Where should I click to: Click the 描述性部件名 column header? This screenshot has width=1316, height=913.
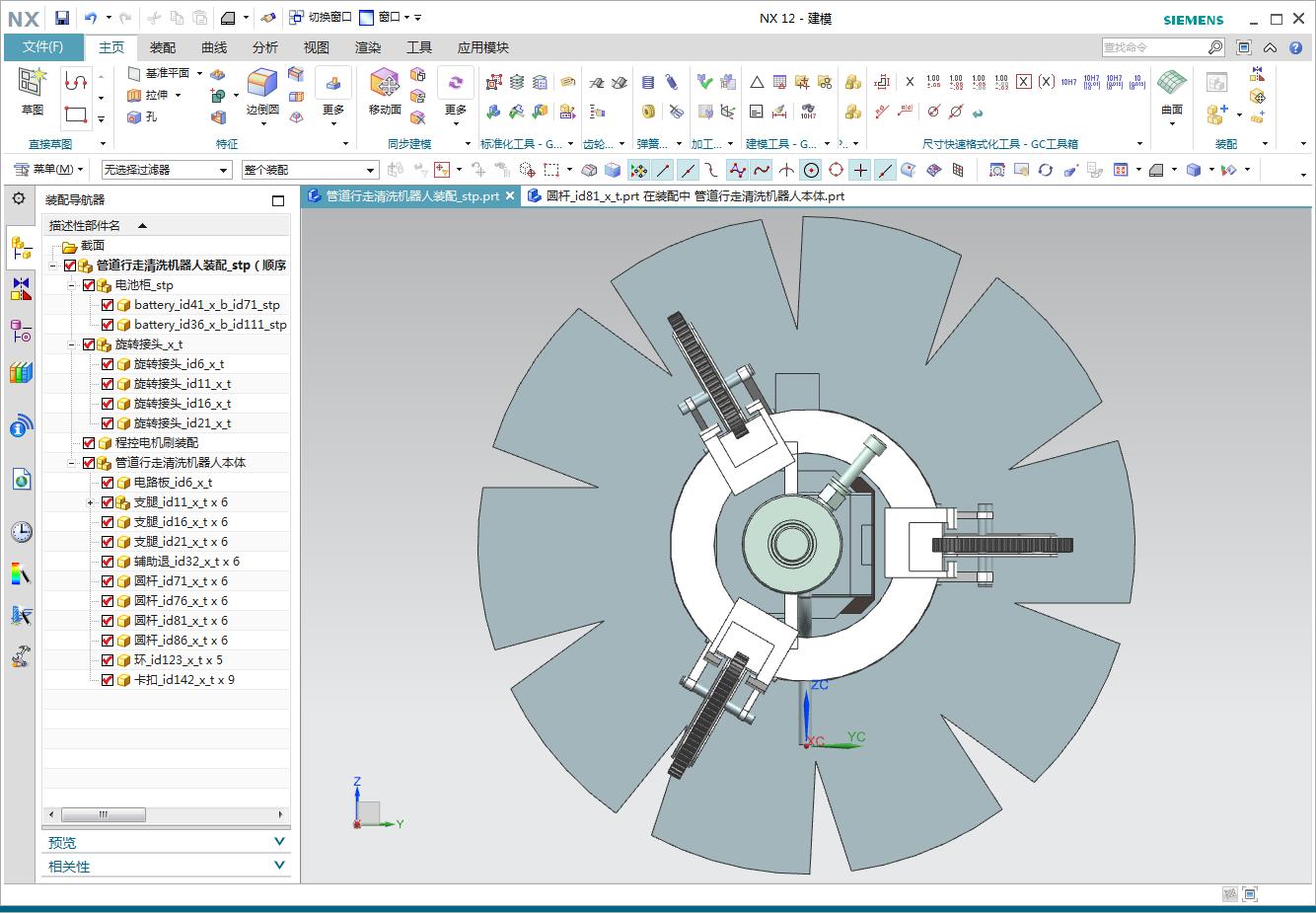pos(166,226)
